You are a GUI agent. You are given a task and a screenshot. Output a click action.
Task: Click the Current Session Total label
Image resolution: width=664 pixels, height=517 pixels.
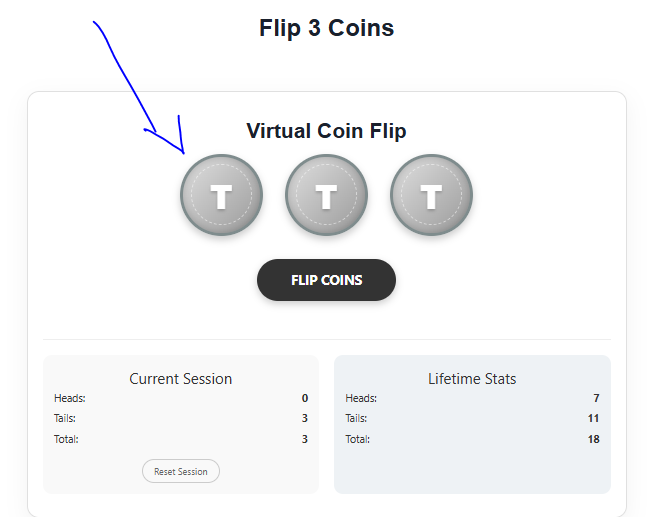[65, 439]
